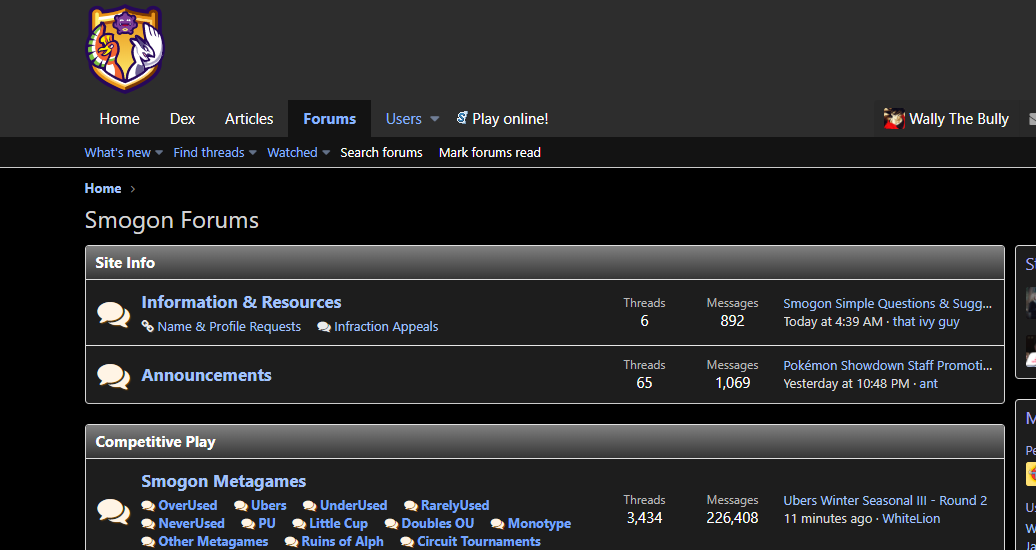Click the Smogon shield logo
Viewport: 1036px width, 550px height.
pos(126,49)
